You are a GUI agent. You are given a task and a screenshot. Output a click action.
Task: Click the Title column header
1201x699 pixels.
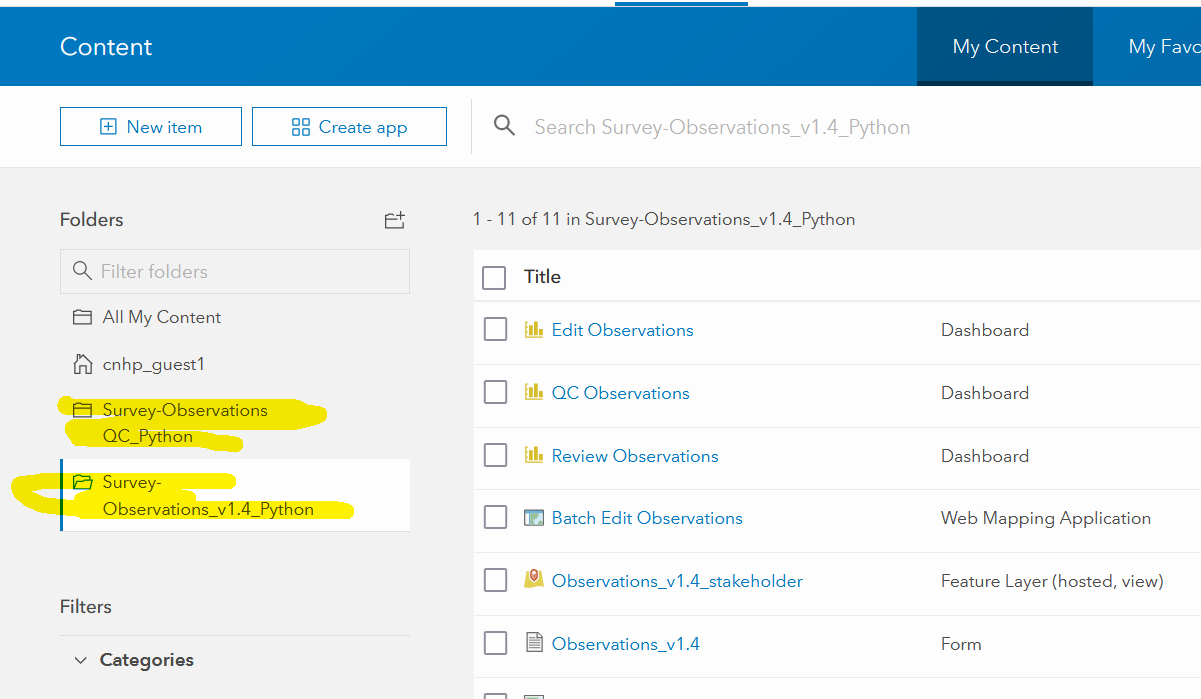(542, 277)
